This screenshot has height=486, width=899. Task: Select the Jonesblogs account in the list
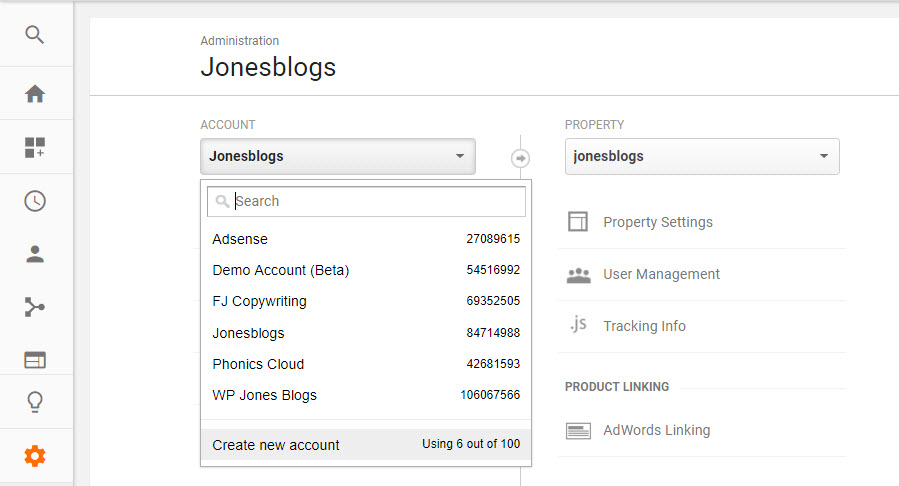click(366, 333)
